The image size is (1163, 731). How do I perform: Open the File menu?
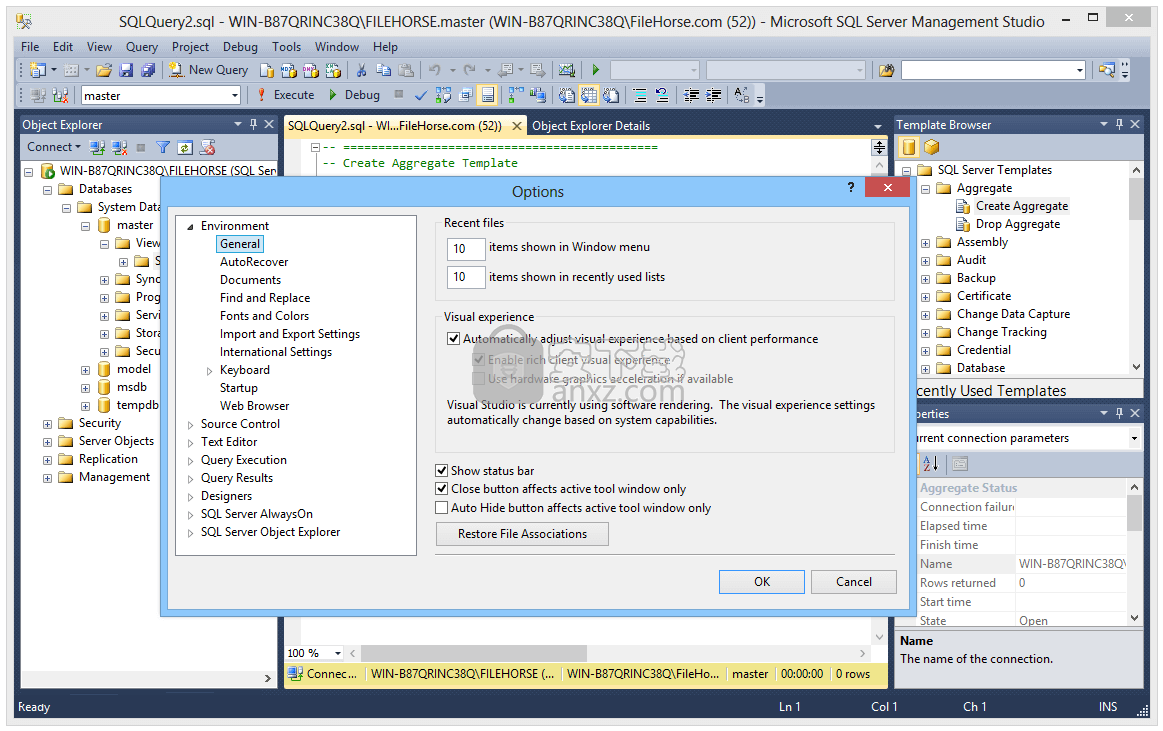[x=30, y=47]
